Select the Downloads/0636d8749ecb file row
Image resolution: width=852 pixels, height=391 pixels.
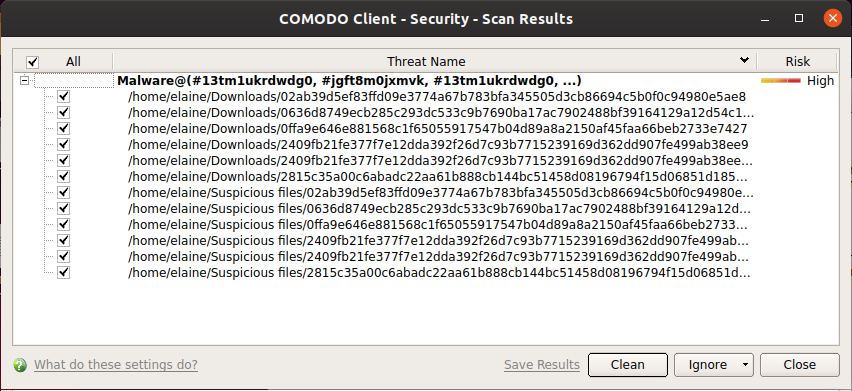pyautogui.click(x=441, y=113)
